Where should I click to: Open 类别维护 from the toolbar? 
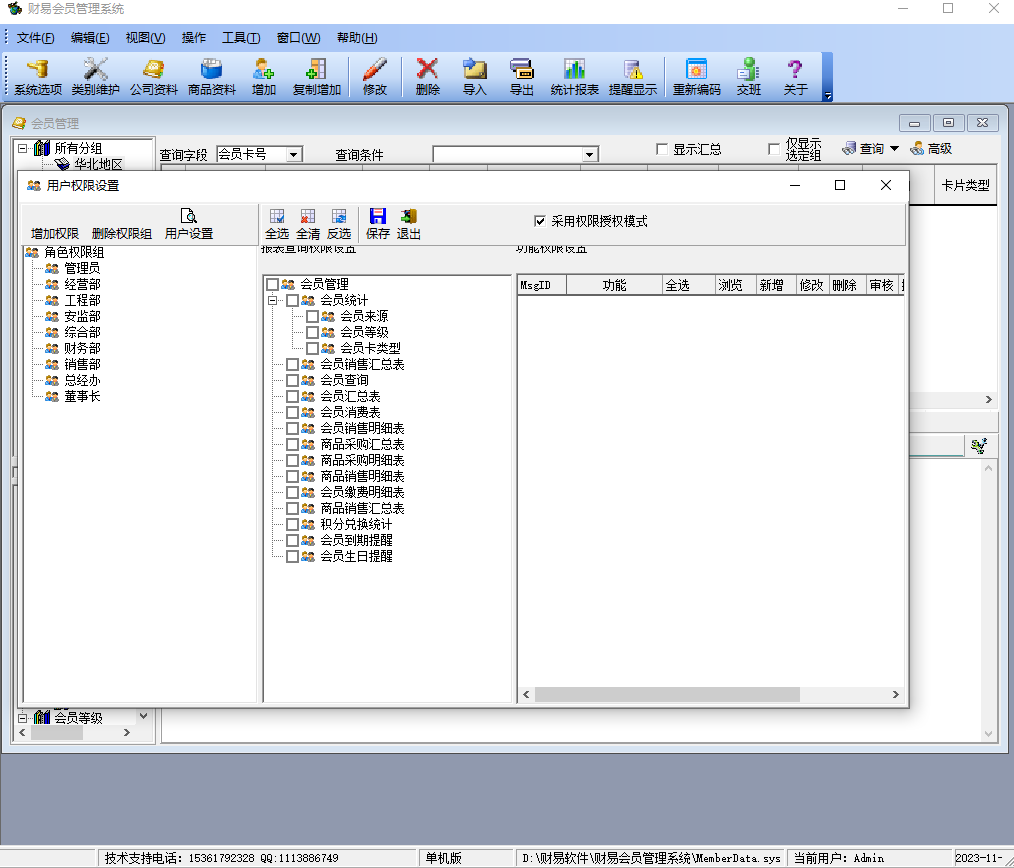(x=95, y=70)
